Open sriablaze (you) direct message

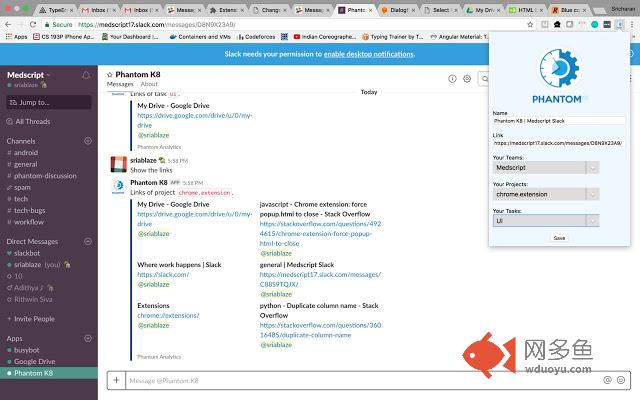click(x=37, y=264)
